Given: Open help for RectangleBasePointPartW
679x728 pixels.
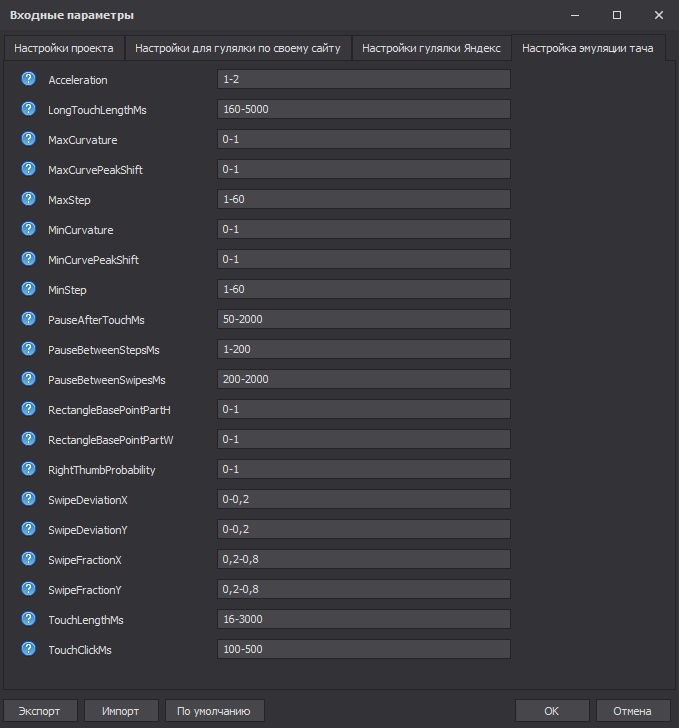Looking at the screenshot, I should (x=28, y=439).
